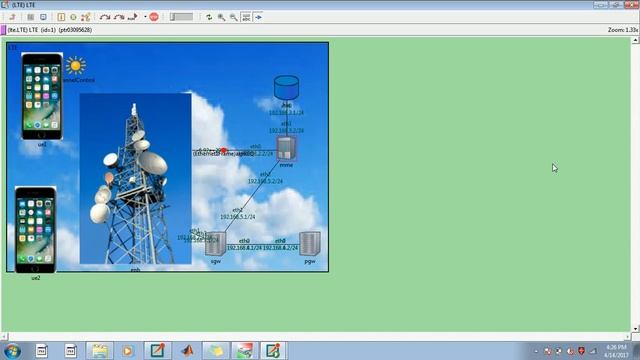Adjust the animation speed slider
This screenshot has width=640, height=360.
click(182, 17)
